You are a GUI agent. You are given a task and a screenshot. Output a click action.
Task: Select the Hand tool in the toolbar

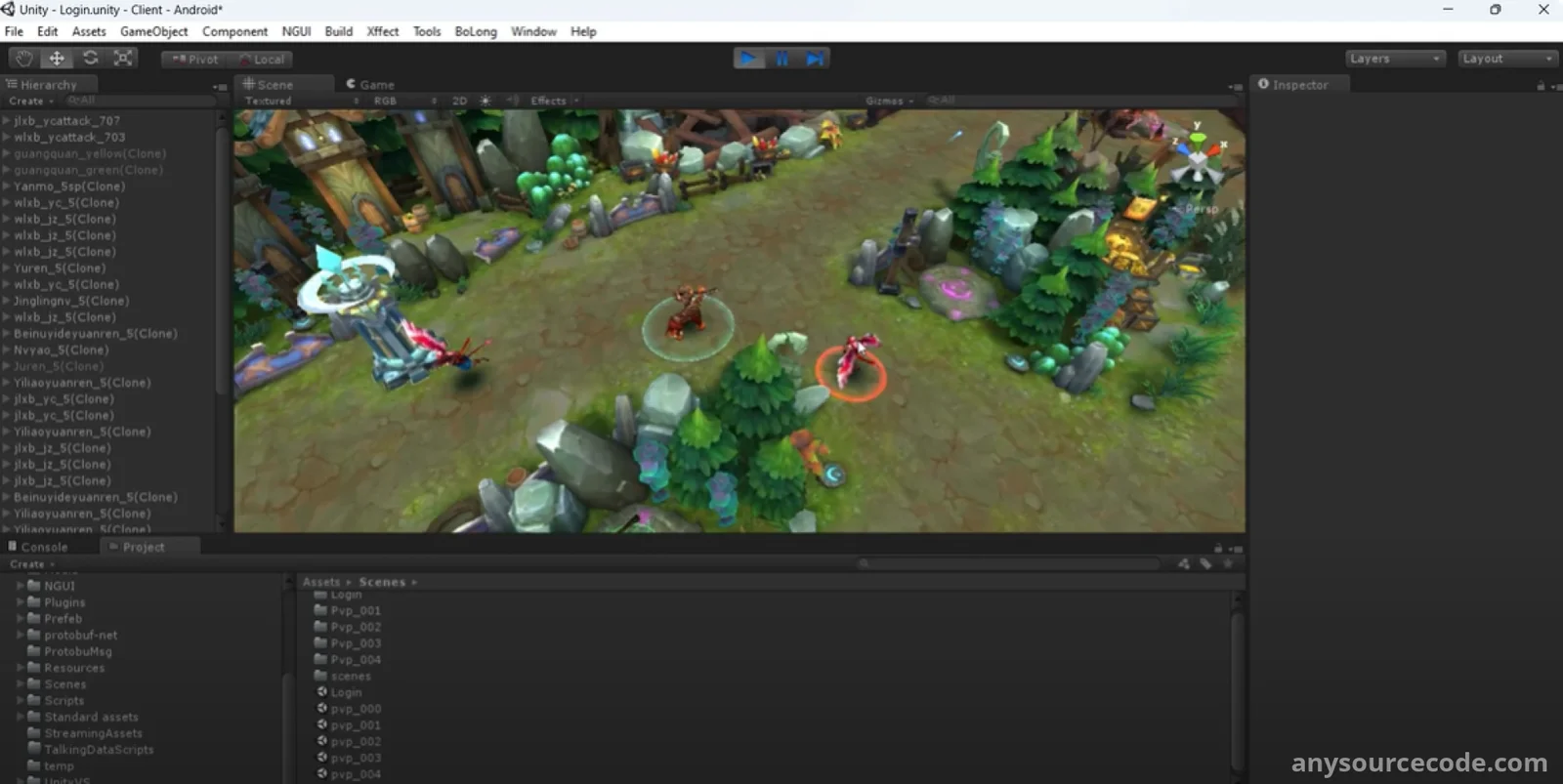click(x=23, y=59)
